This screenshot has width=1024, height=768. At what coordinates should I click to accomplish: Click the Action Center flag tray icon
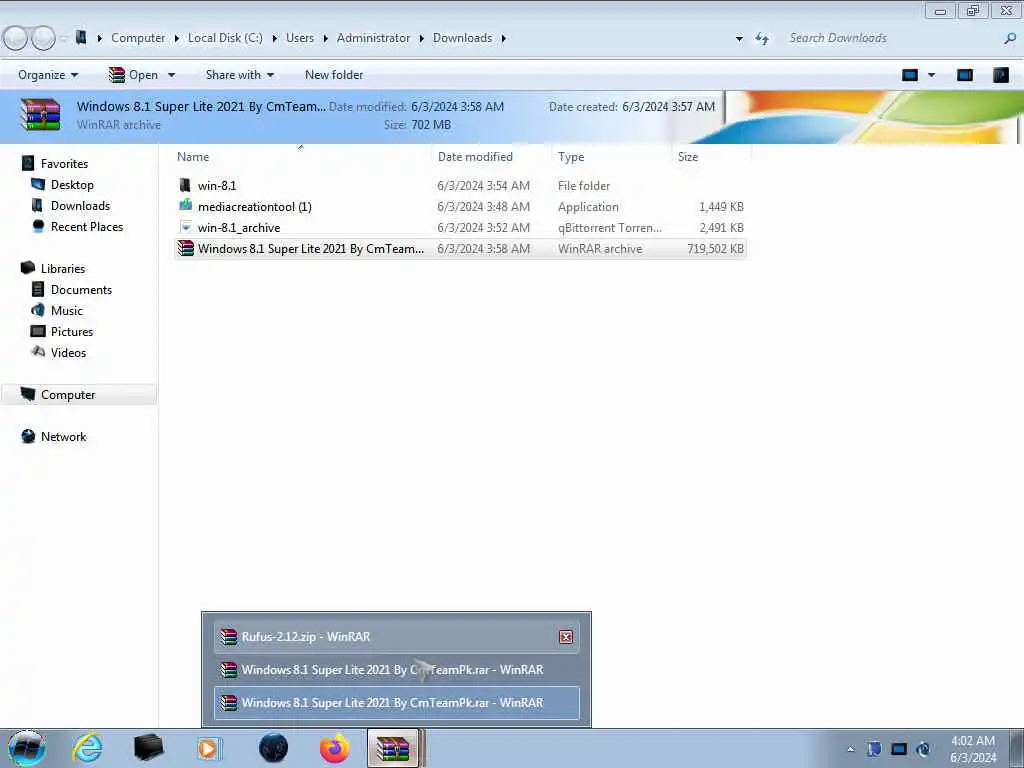coord(874,749)
